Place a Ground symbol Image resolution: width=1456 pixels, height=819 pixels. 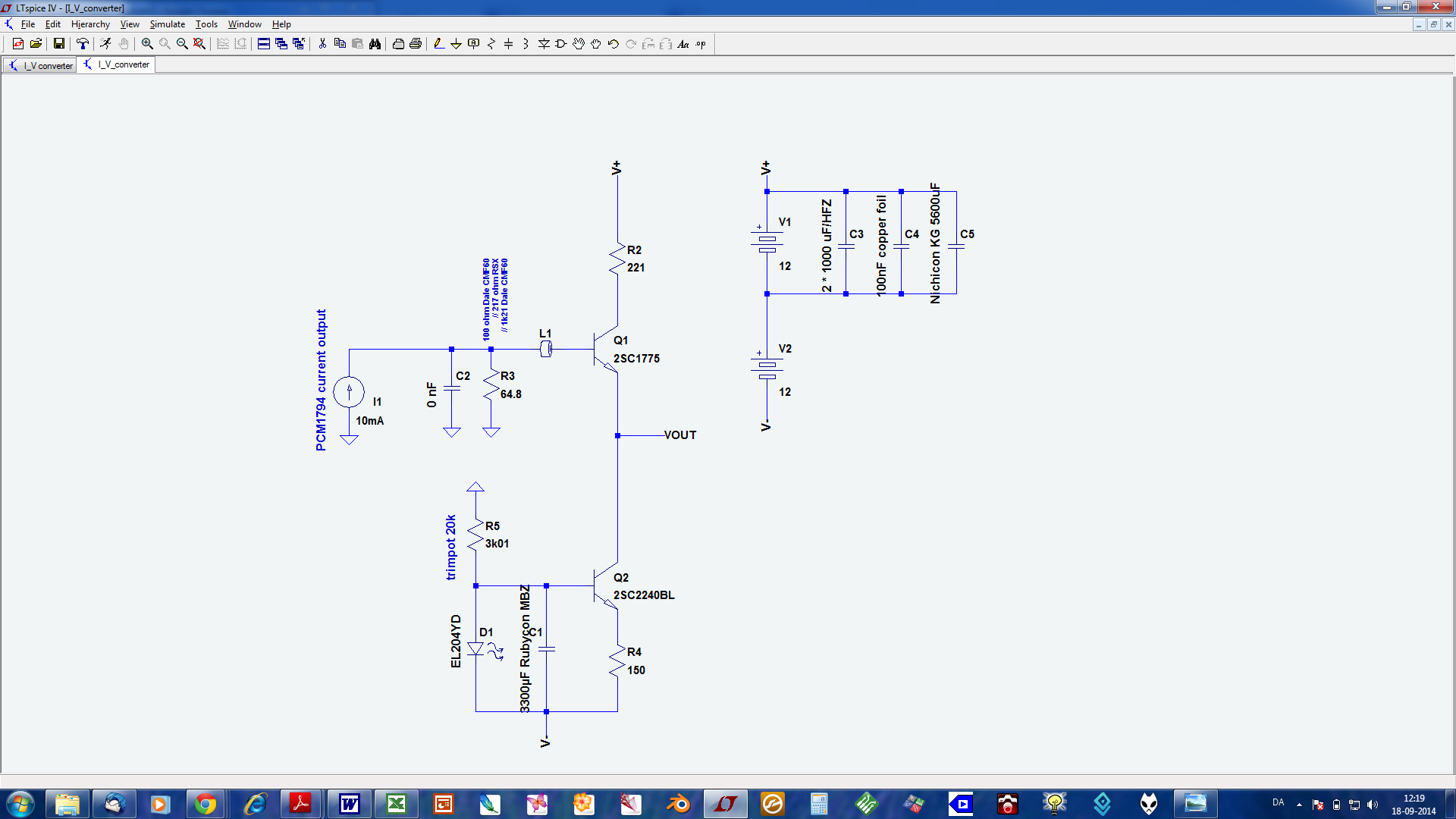tap(456, 44)
